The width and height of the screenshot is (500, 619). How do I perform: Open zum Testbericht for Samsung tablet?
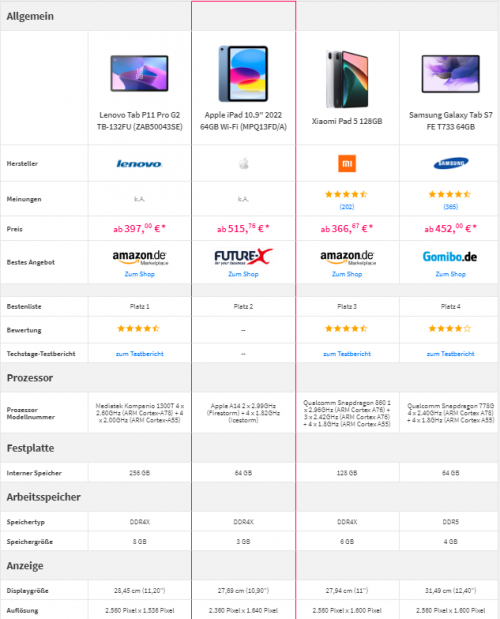tap(451, 354)
